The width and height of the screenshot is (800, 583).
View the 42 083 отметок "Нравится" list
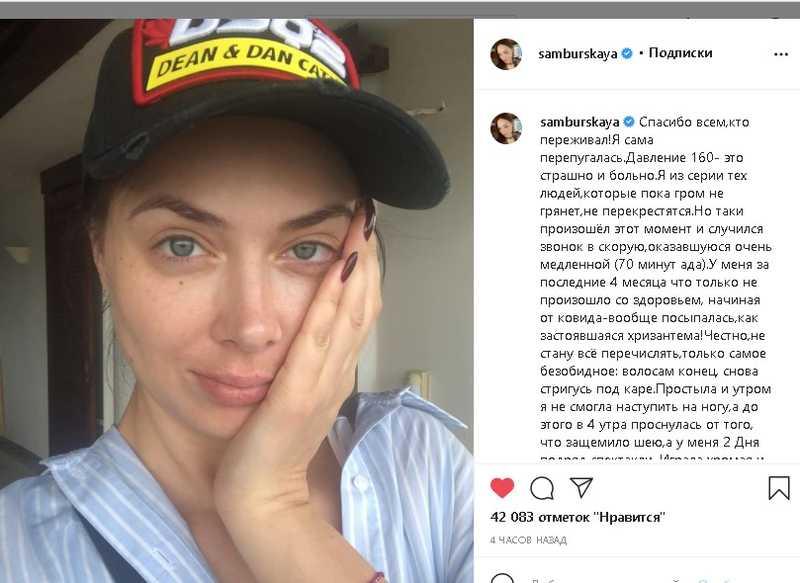pyautogui.click(x=578, y=517)
